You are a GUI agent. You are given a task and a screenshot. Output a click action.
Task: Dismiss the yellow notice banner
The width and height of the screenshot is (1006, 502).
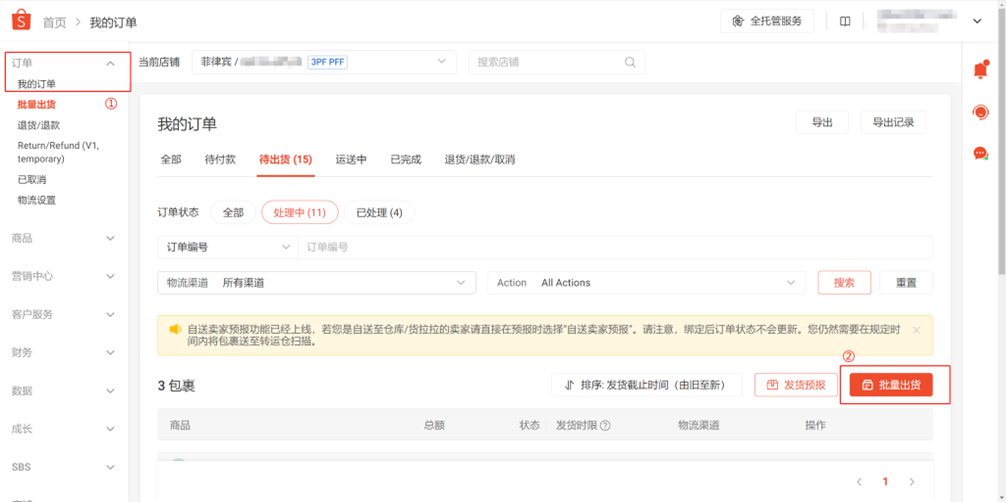pyautogui.click(x=916, y=329)
